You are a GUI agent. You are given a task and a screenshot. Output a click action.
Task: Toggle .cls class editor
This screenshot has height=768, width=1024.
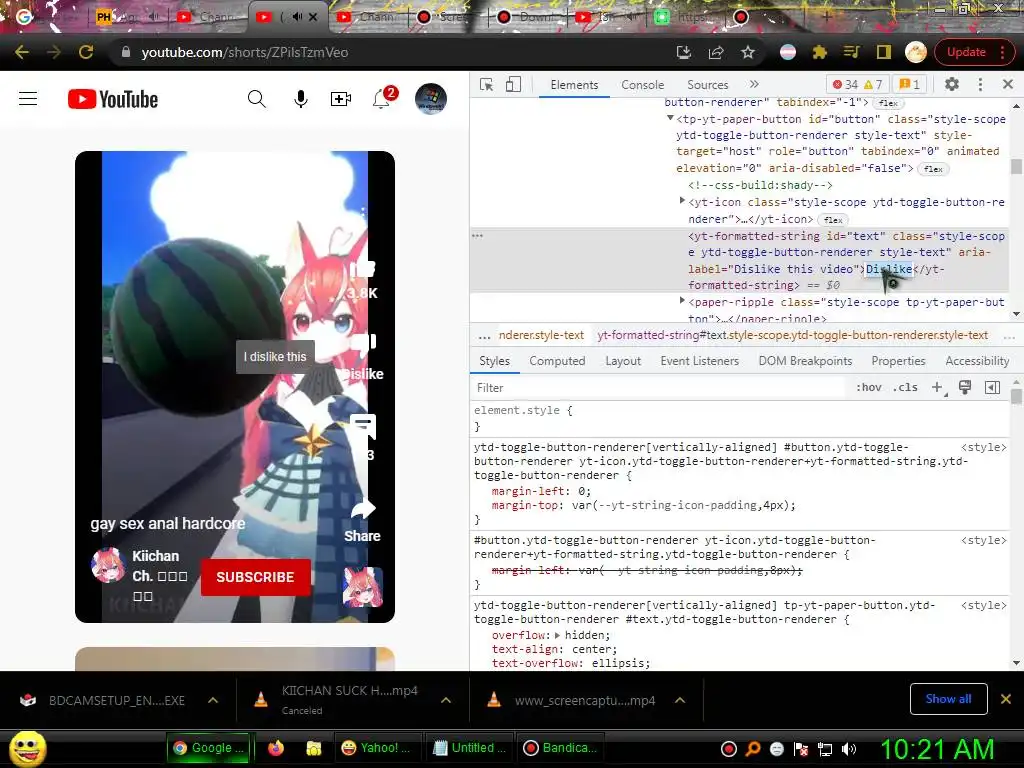[905, 387]
